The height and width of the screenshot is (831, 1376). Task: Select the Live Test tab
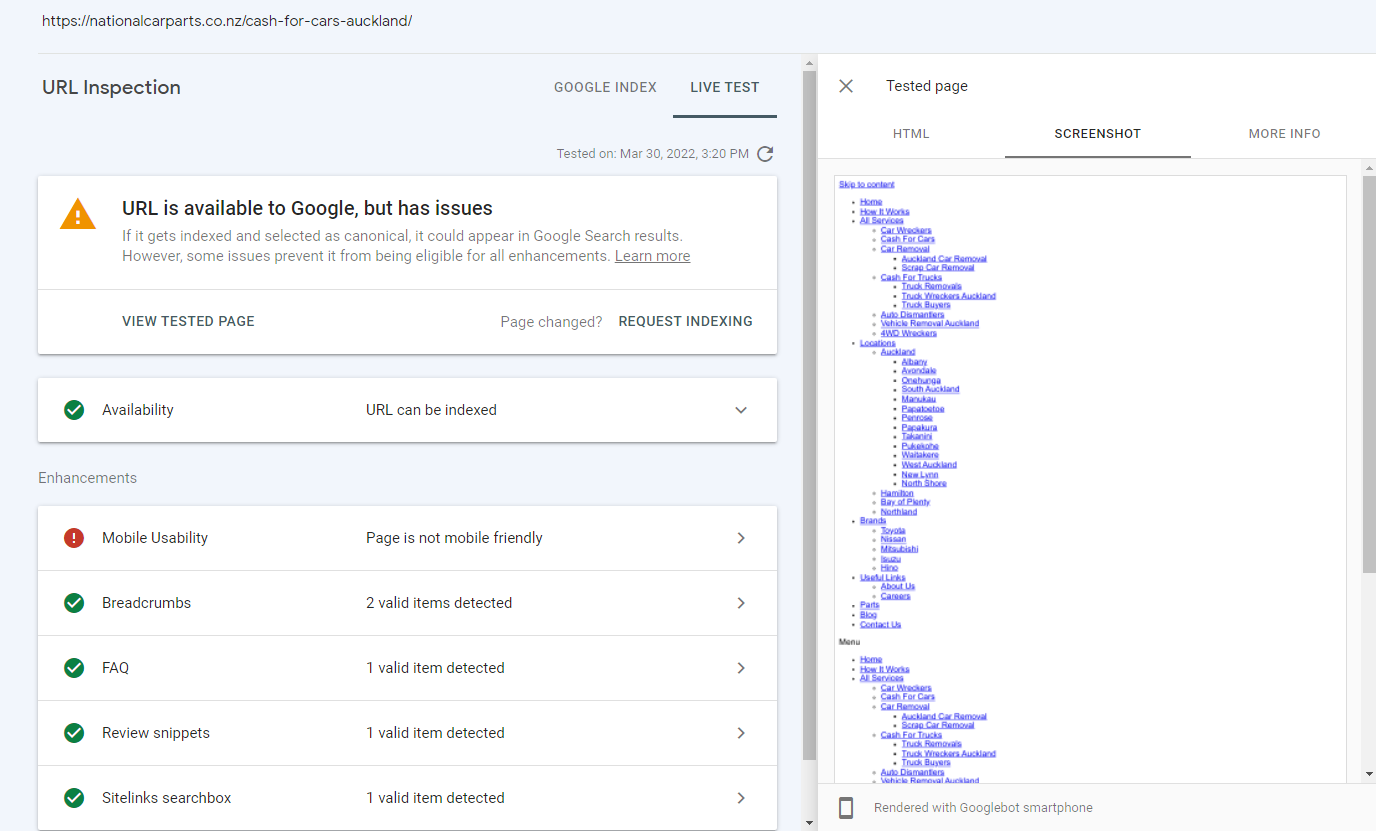pyautogui.click(x=724, y=87)
